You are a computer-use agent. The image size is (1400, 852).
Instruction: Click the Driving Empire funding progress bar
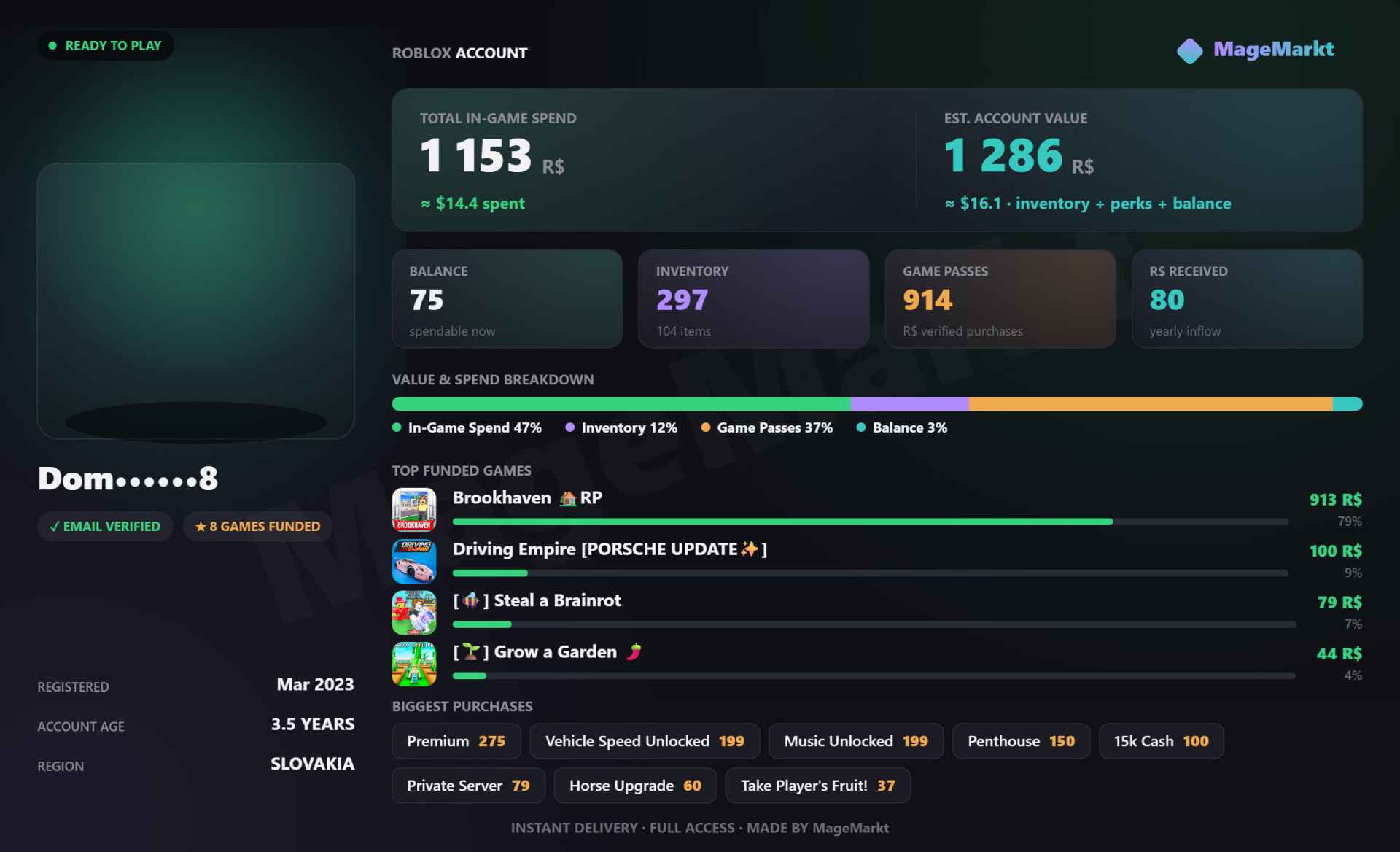point(871,573)
